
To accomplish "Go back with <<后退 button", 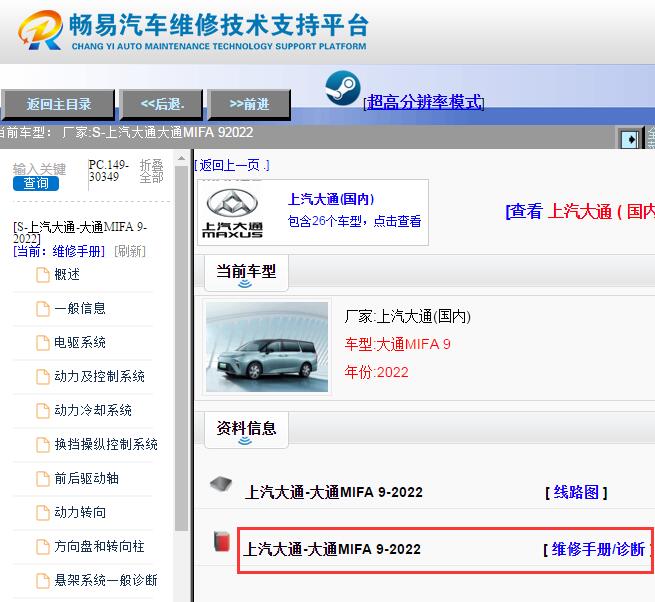I will tap(162, 104).
